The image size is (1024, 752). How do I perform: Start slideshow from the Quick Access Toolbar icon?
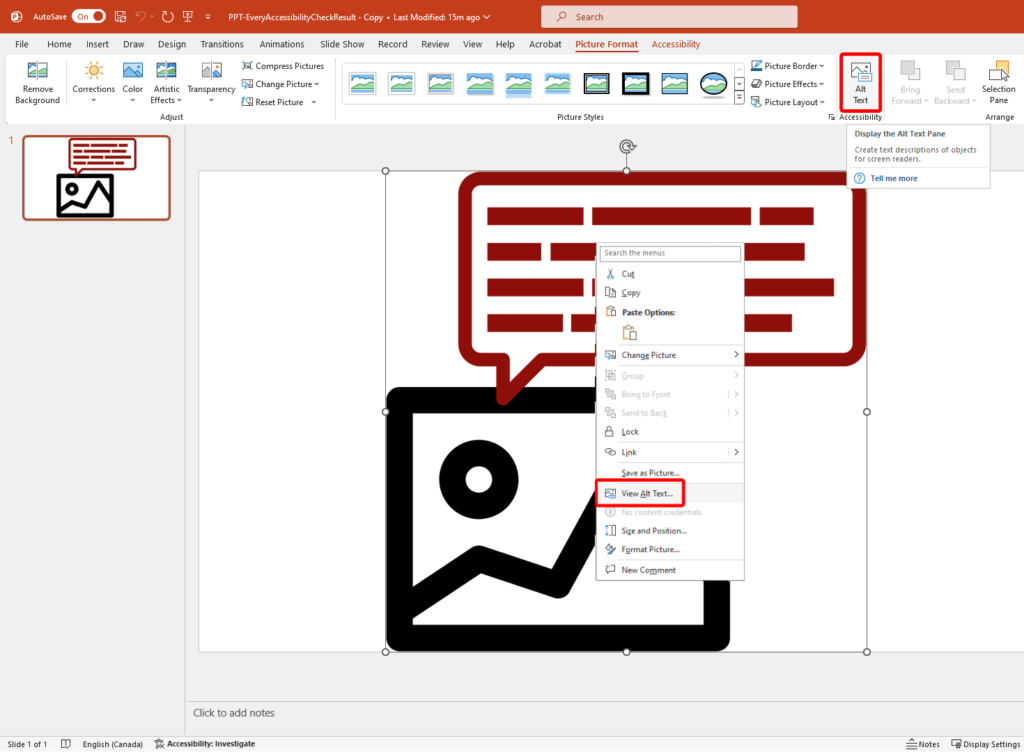click(x=187, y=16)
